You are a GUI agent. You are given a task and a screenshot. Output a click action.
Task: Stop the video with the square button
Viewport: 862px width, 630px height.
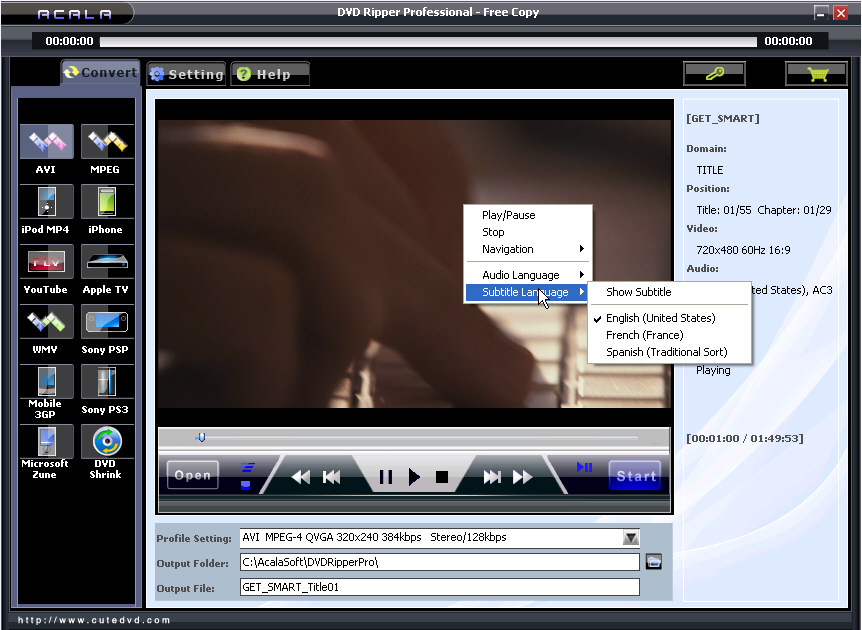[442, 477]
